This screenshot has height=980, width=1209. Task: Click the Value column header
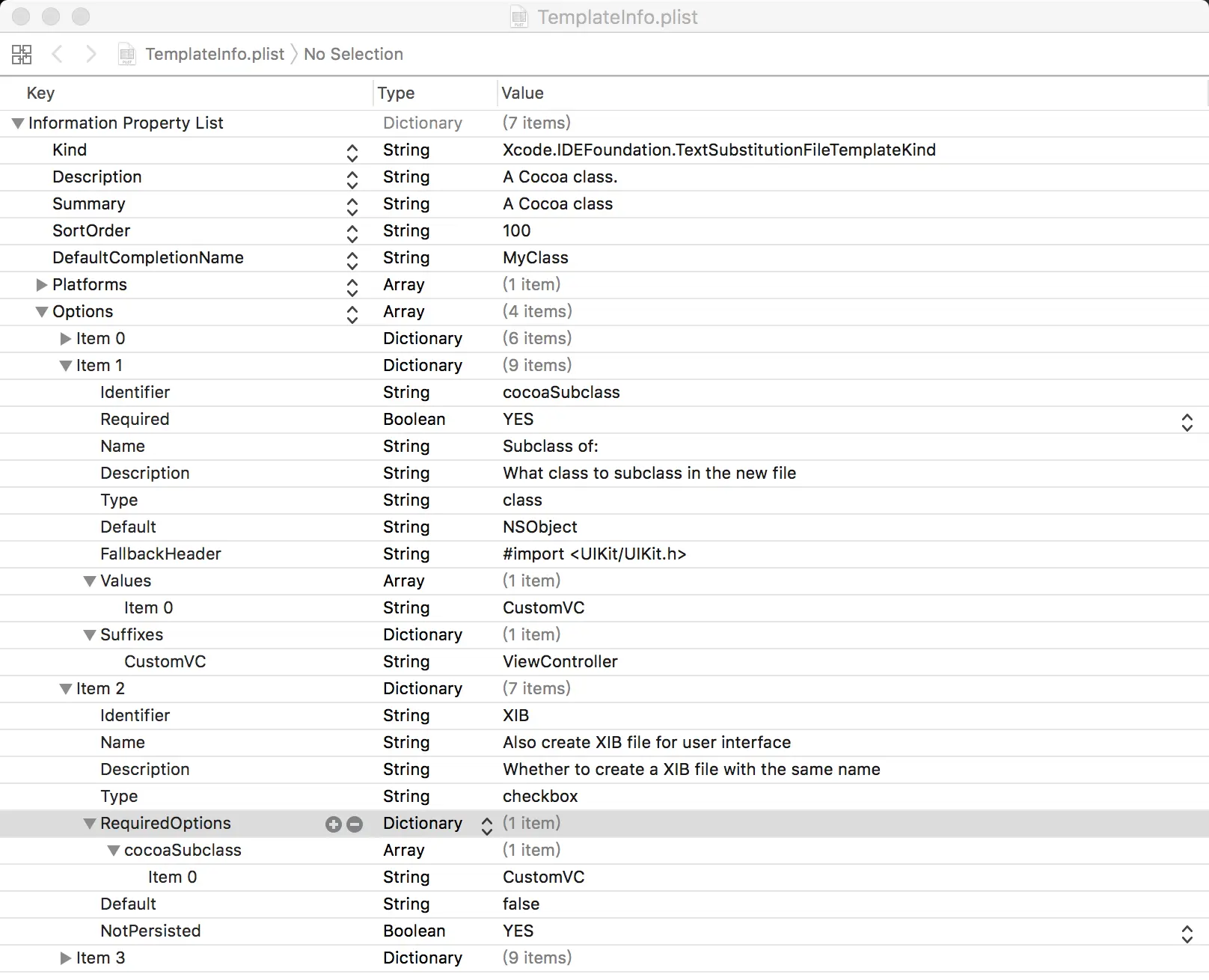point(522,93)
